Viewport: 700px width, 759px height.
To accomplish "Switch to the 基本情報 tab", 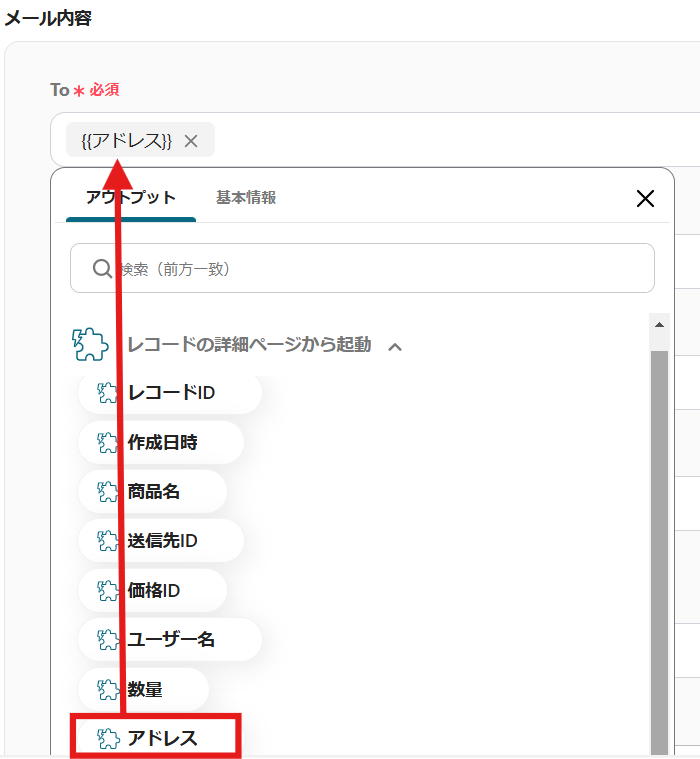I will coord(246,197).
